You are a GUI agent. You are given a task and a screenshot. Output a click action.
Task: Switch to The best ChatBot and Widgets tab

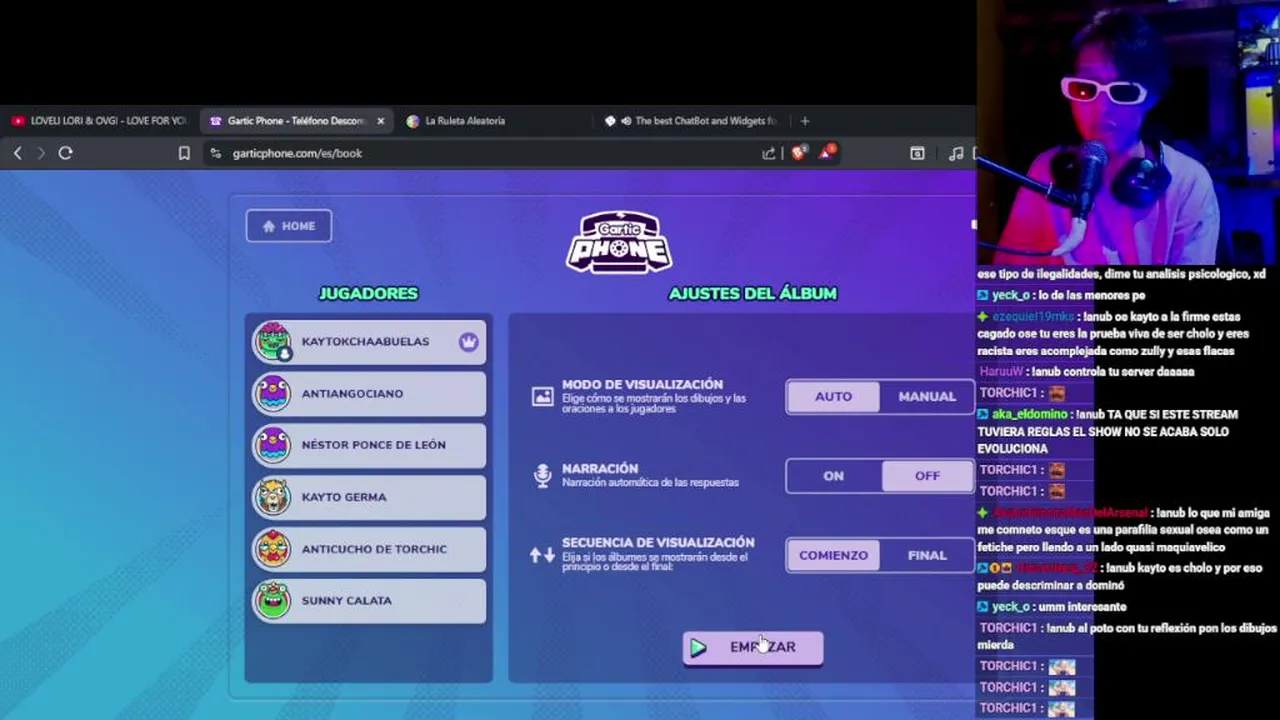690,121
